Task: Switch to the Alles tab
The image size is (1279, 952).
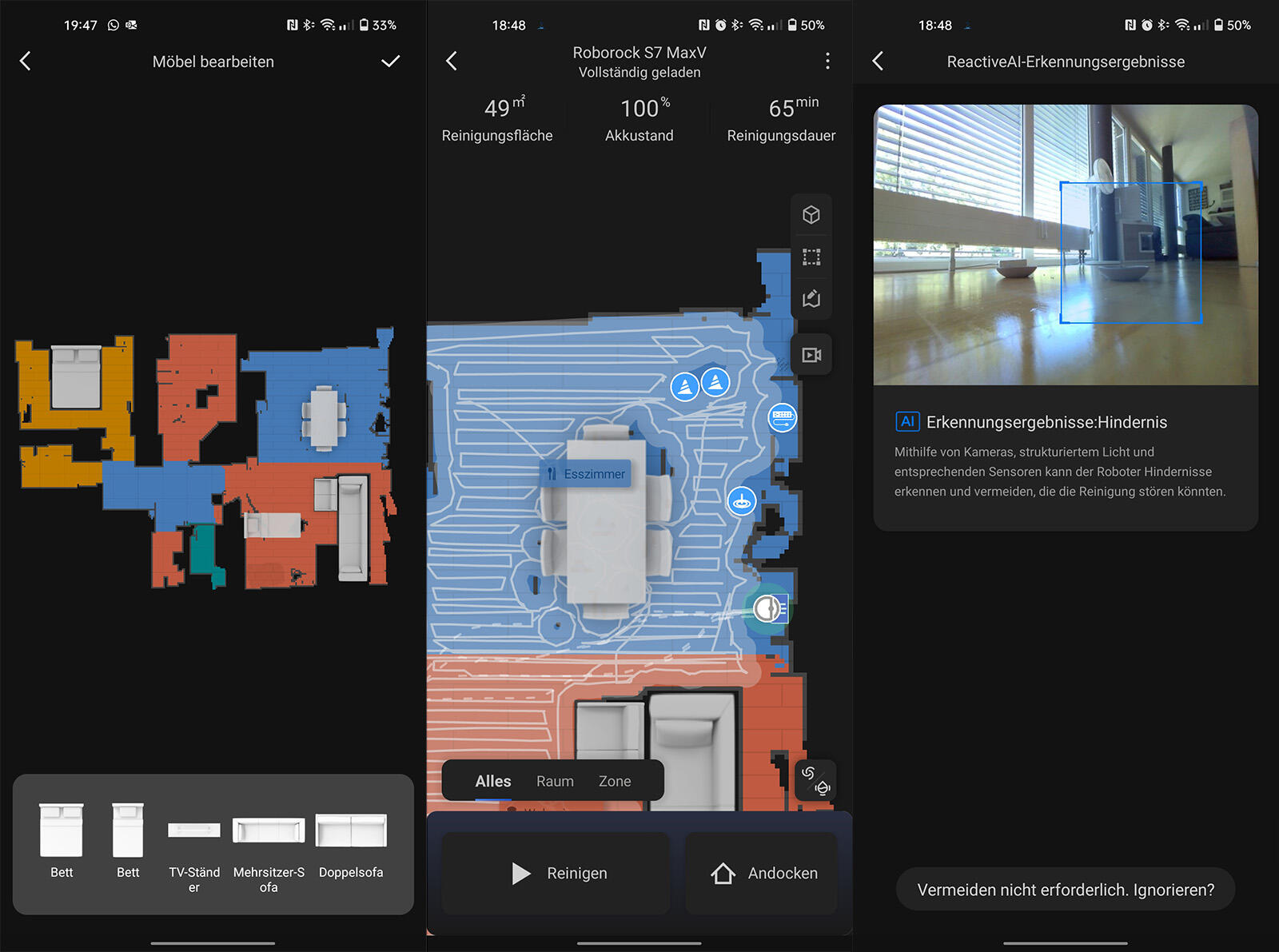Action: point(492,781)
